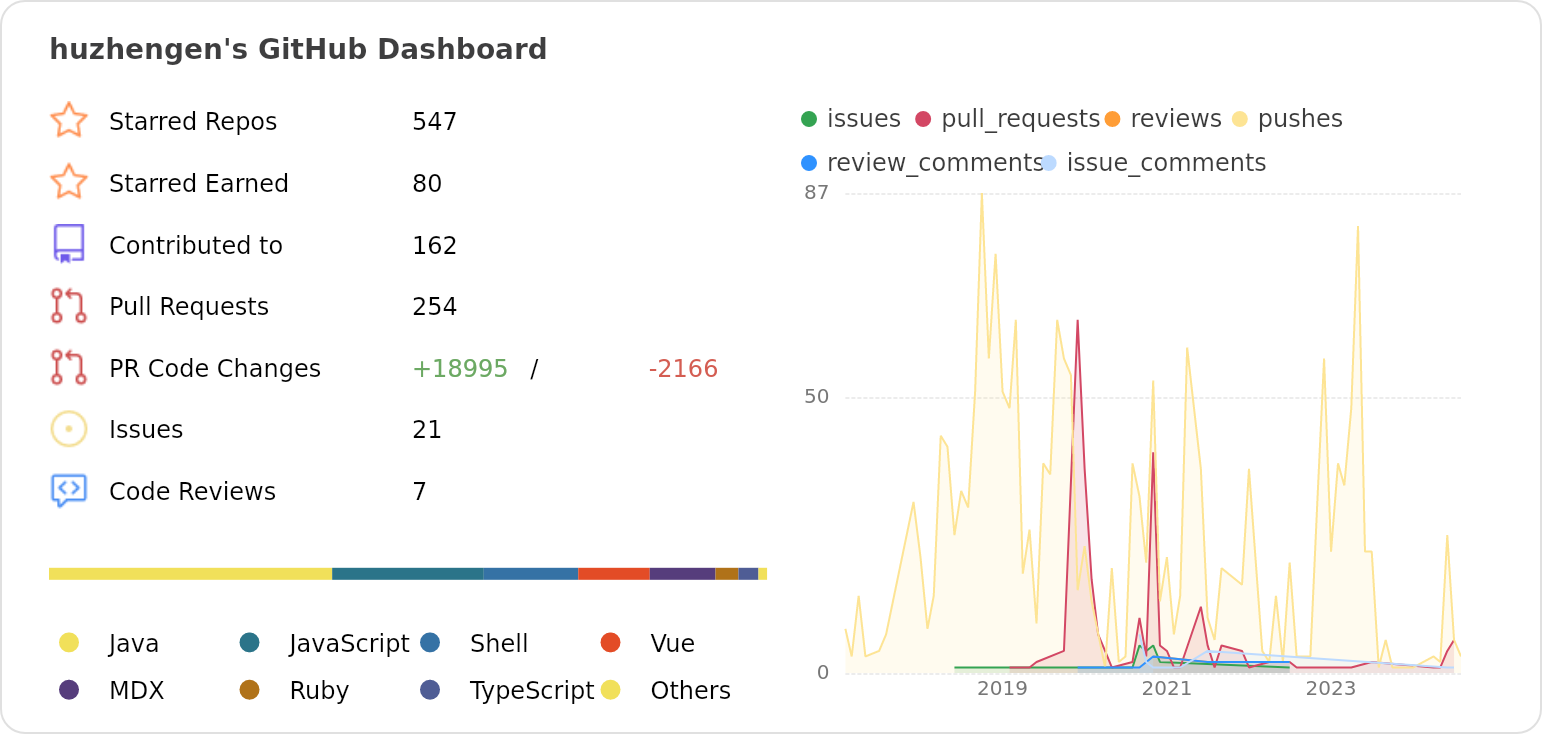Click the orange-red Vue segment of language bar
Viewport: 1542px width, 734px height.
point(614,574)
